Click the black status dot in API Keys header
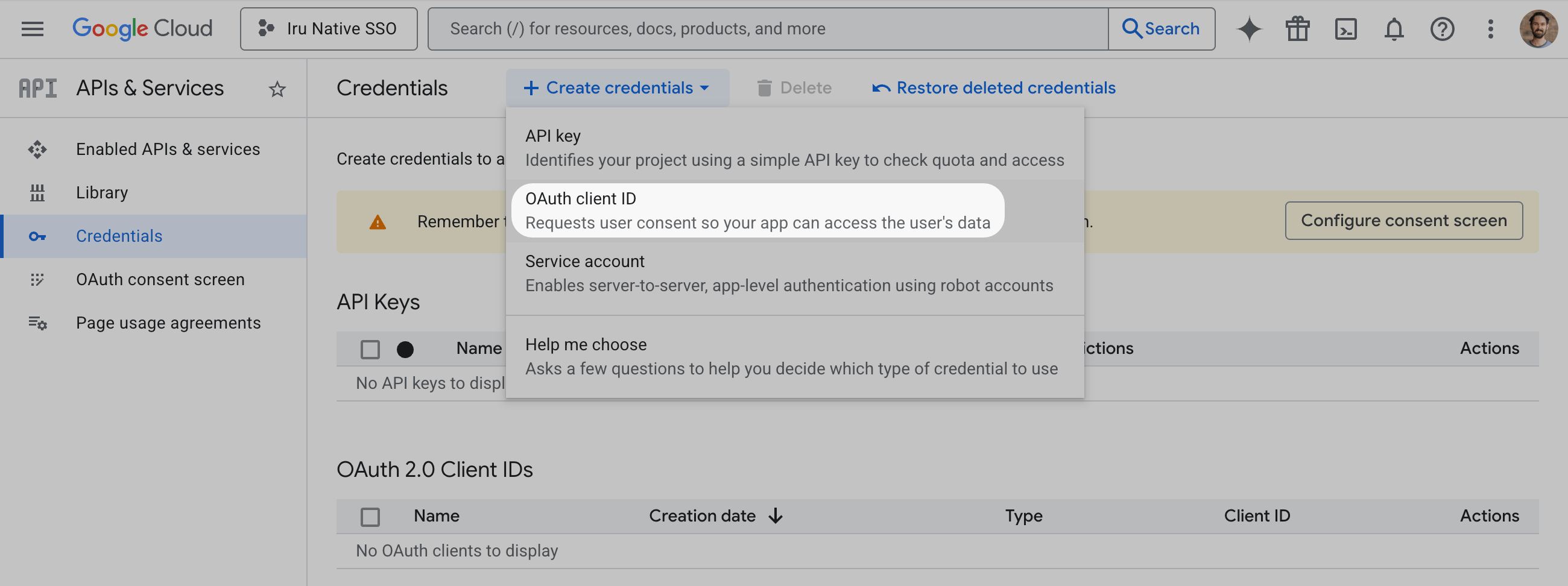 405,349
